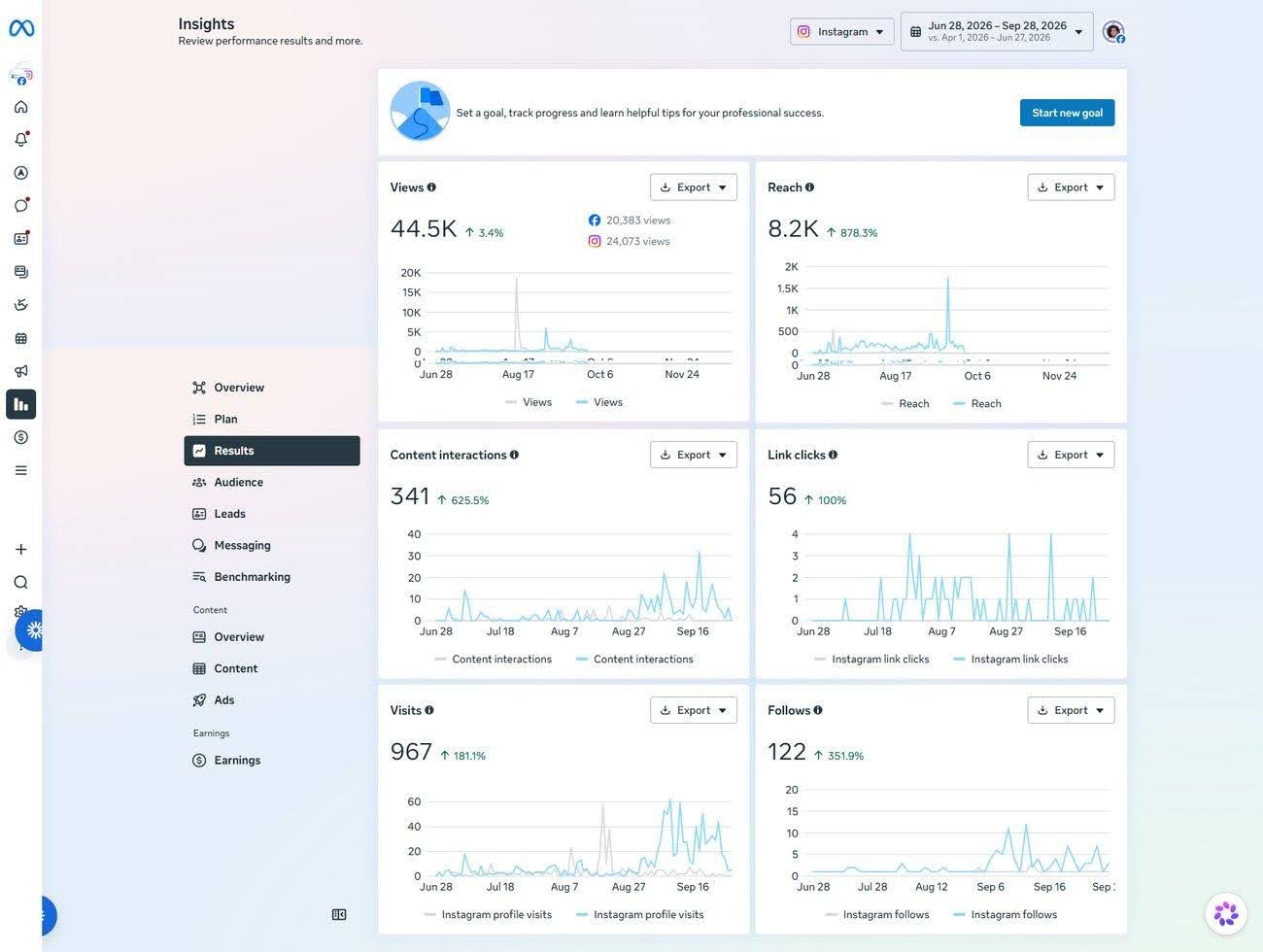Open the account switcher icon in sidebar

click(21, 75)
